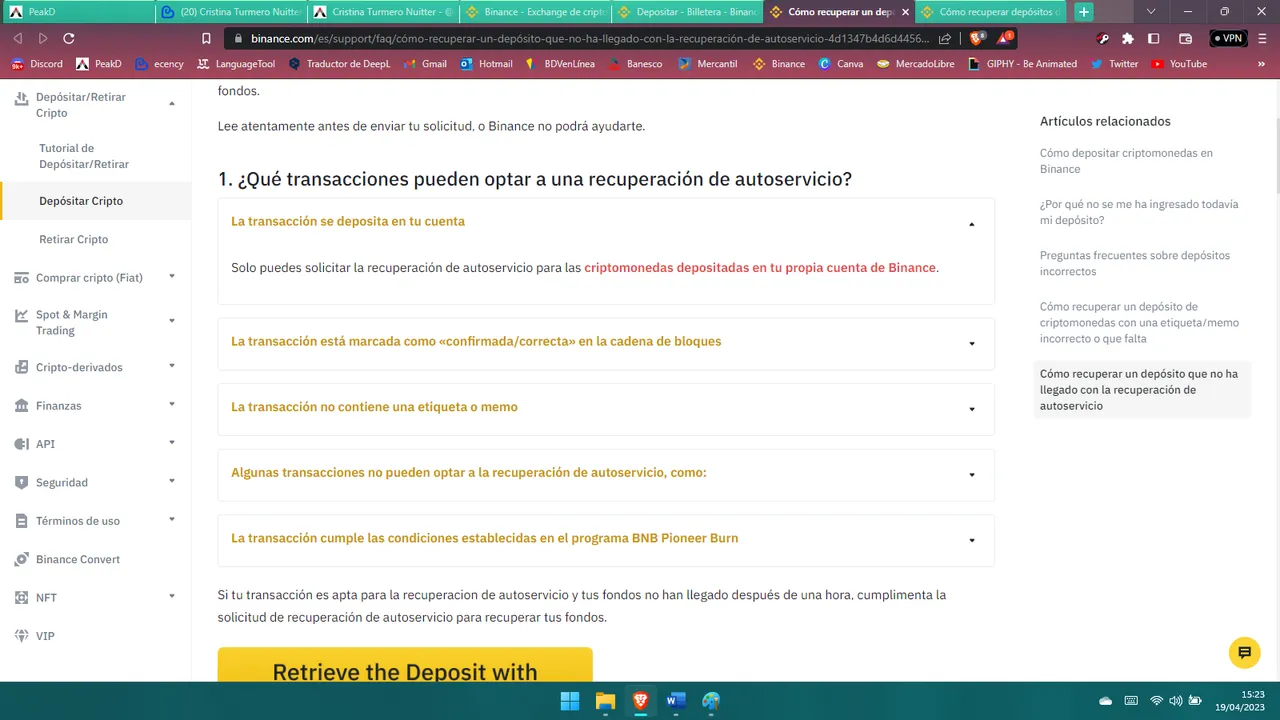Switch to 'Cómo recuperar depósitos' tab
Image resolution: width=1280 pixels, height=720 pixels.
991,12
